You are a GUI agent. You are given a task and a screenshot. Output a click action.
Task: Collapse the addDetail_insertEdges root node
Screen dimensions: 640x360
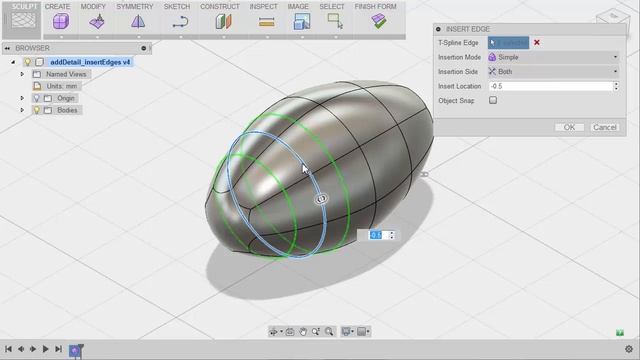[13, 62]
